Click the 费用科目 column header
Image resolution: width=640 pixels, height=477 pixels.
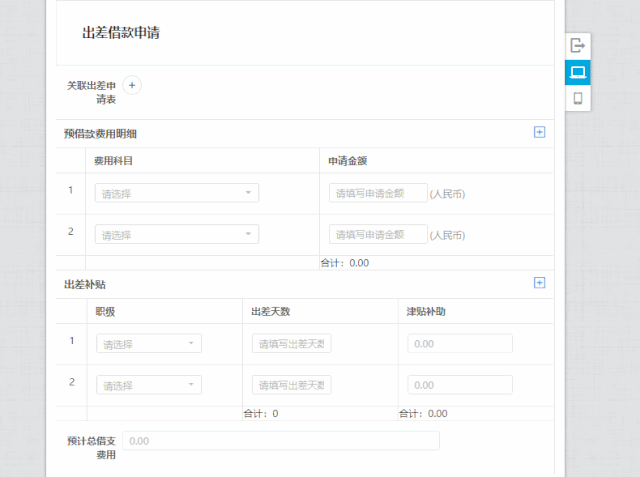114,160
